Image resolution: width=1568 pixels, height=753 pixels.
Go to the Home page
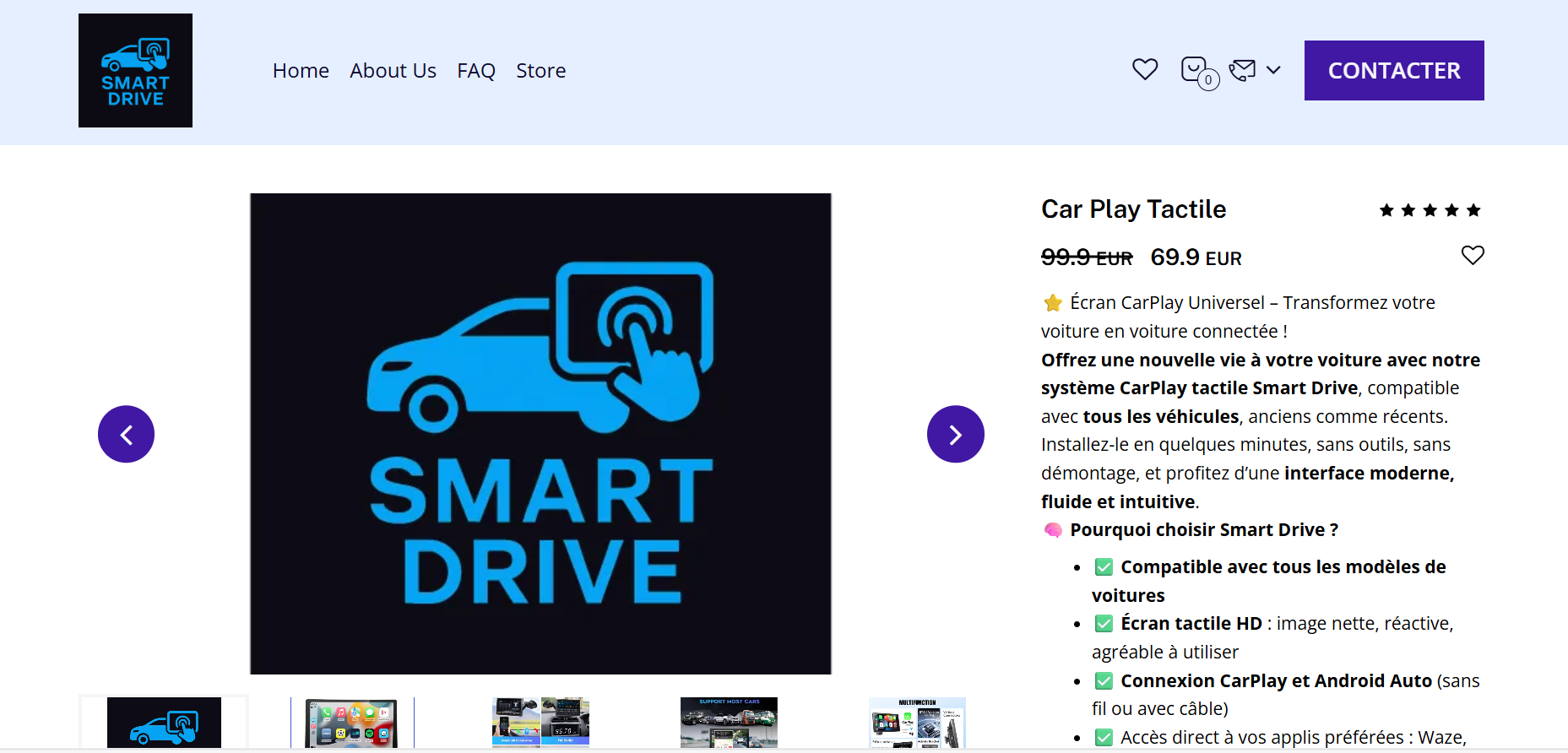pyautogui.click(x=301, y=71)
